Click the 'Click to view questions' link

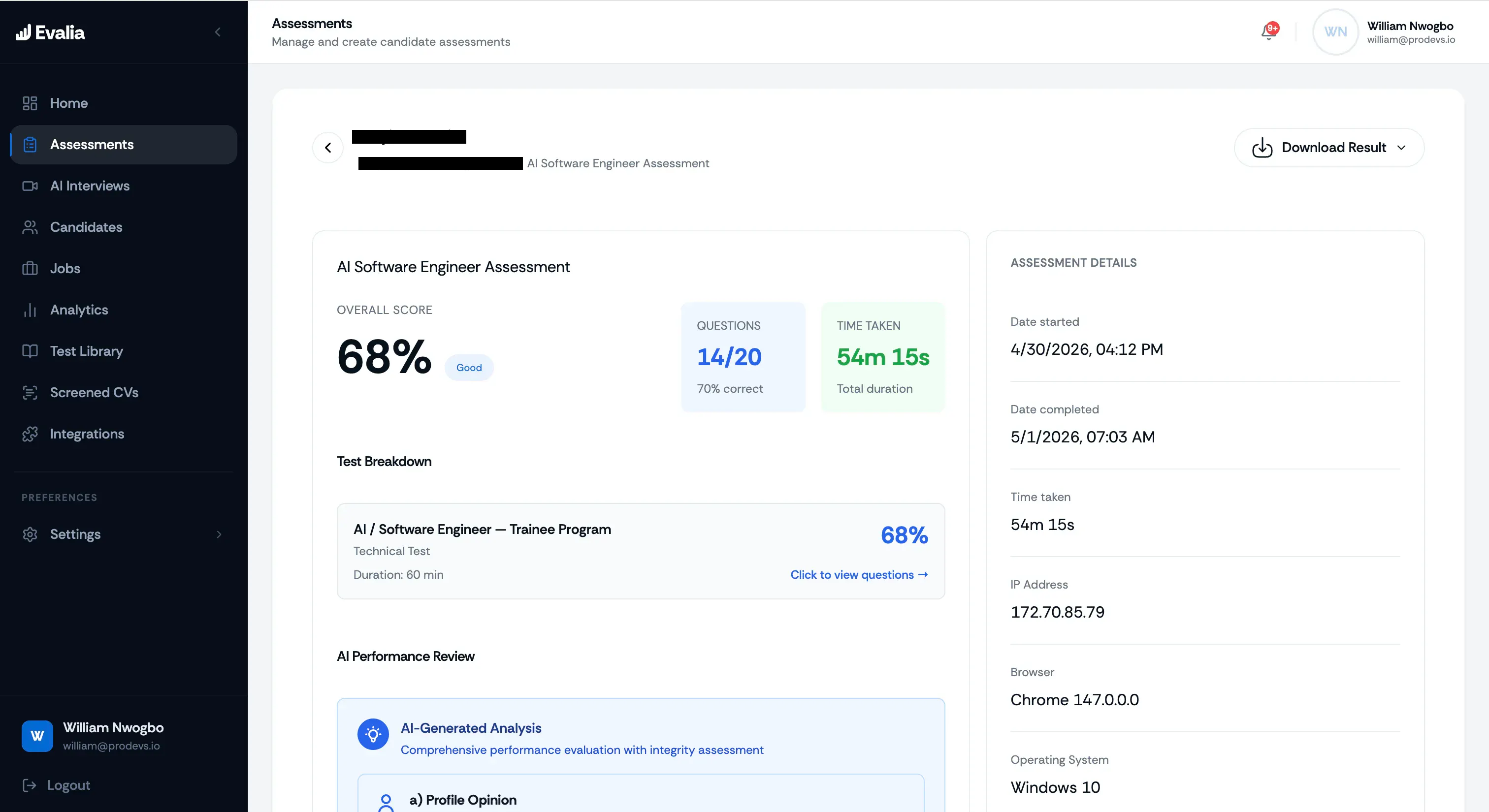(859, 575)
